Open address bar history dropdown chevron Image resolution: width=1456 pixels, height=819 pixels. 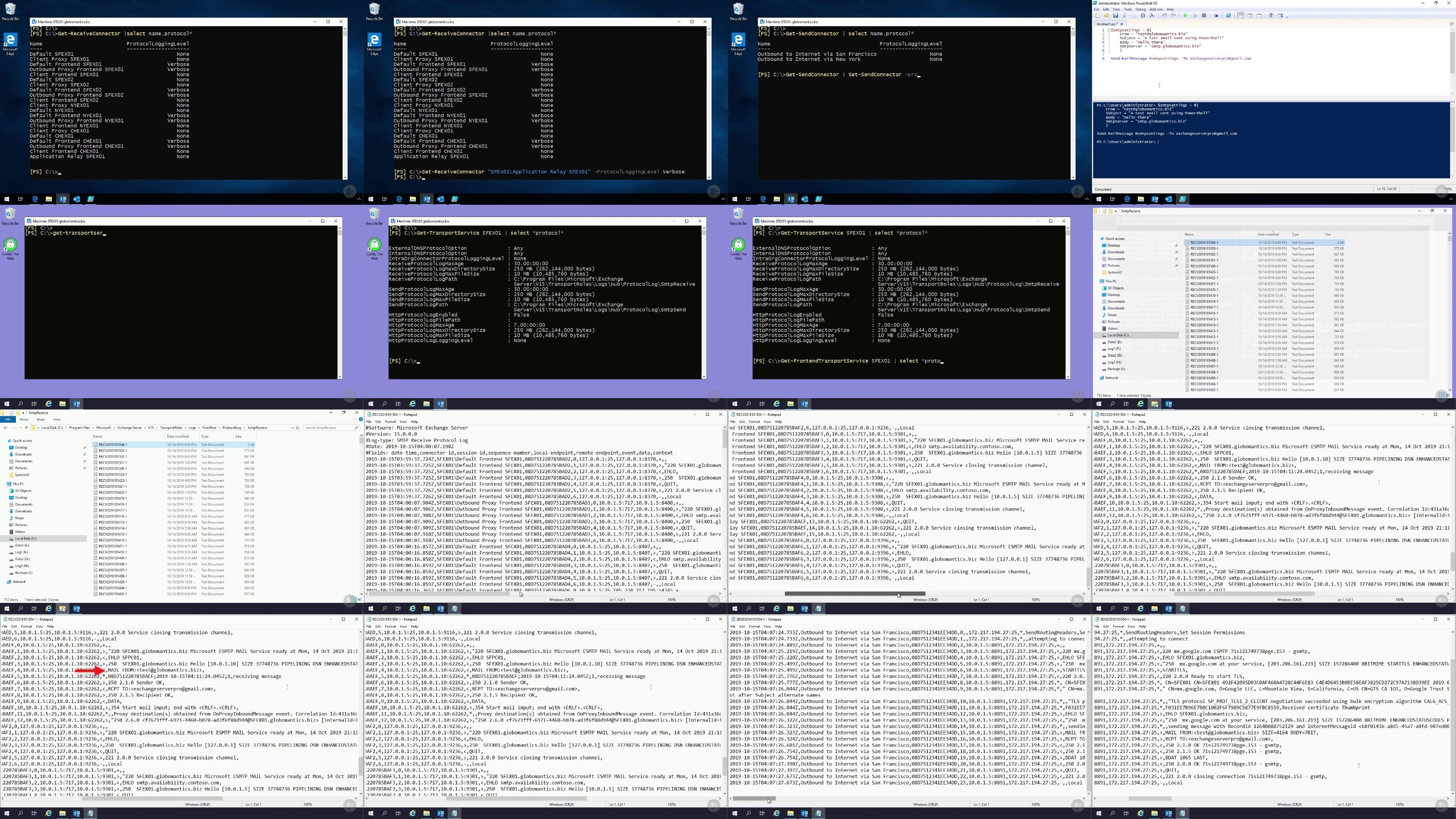[293, 428]
